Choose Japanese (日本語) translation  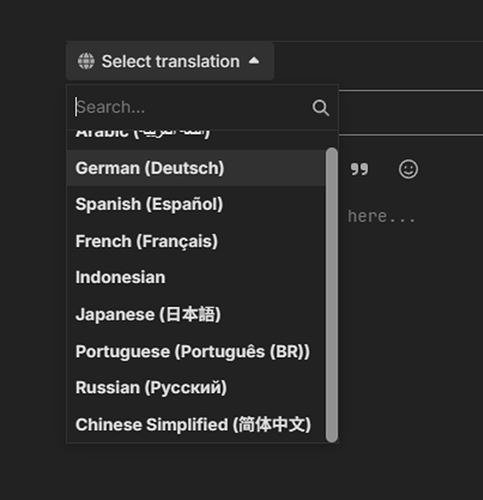point(196,314)
